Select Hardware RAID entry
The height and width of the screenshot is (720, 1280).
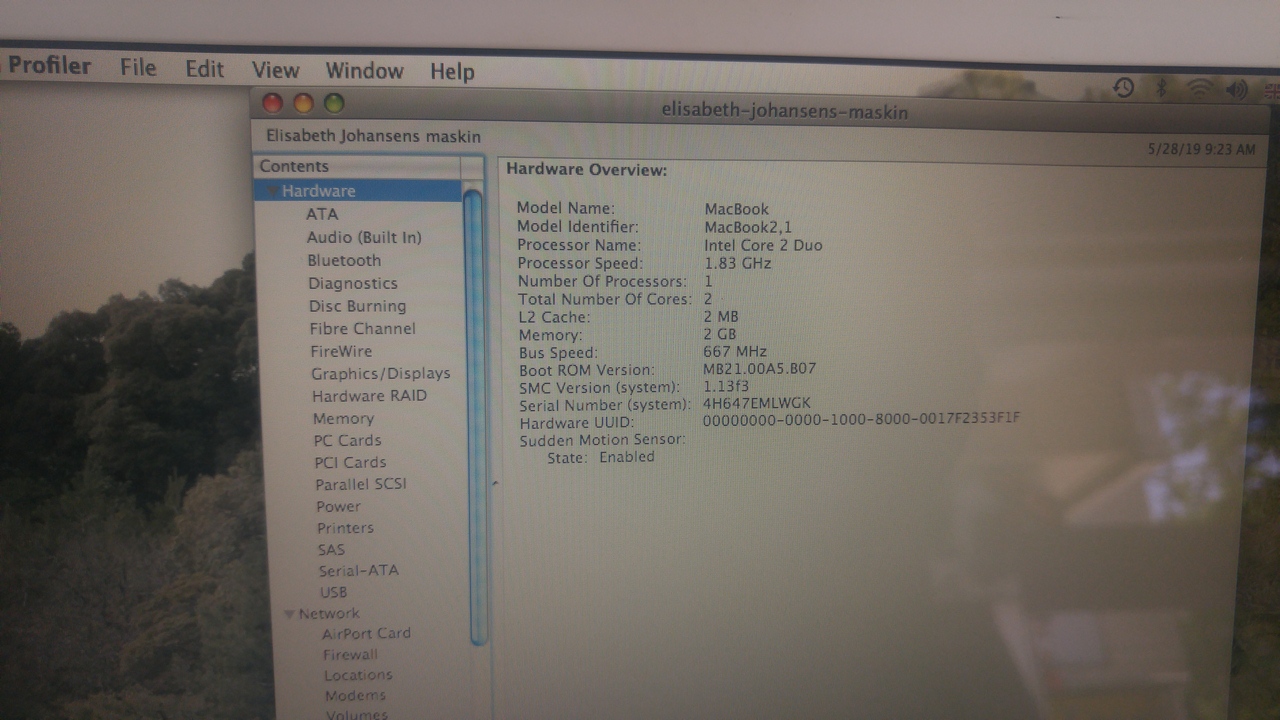[x=369, y=396]
